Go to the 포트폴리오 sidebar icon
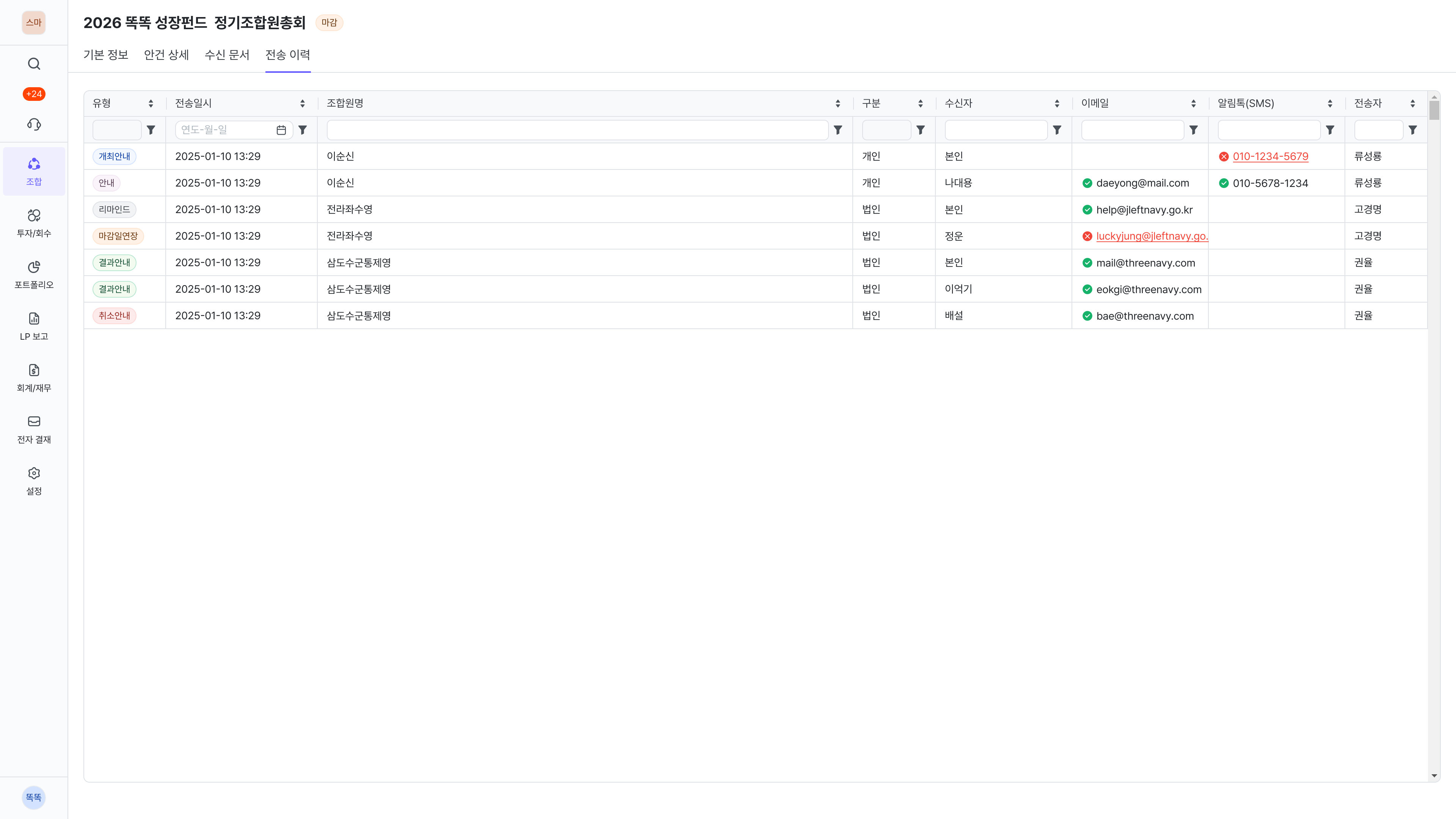The image size is (1456, 819). click(34, 274)
